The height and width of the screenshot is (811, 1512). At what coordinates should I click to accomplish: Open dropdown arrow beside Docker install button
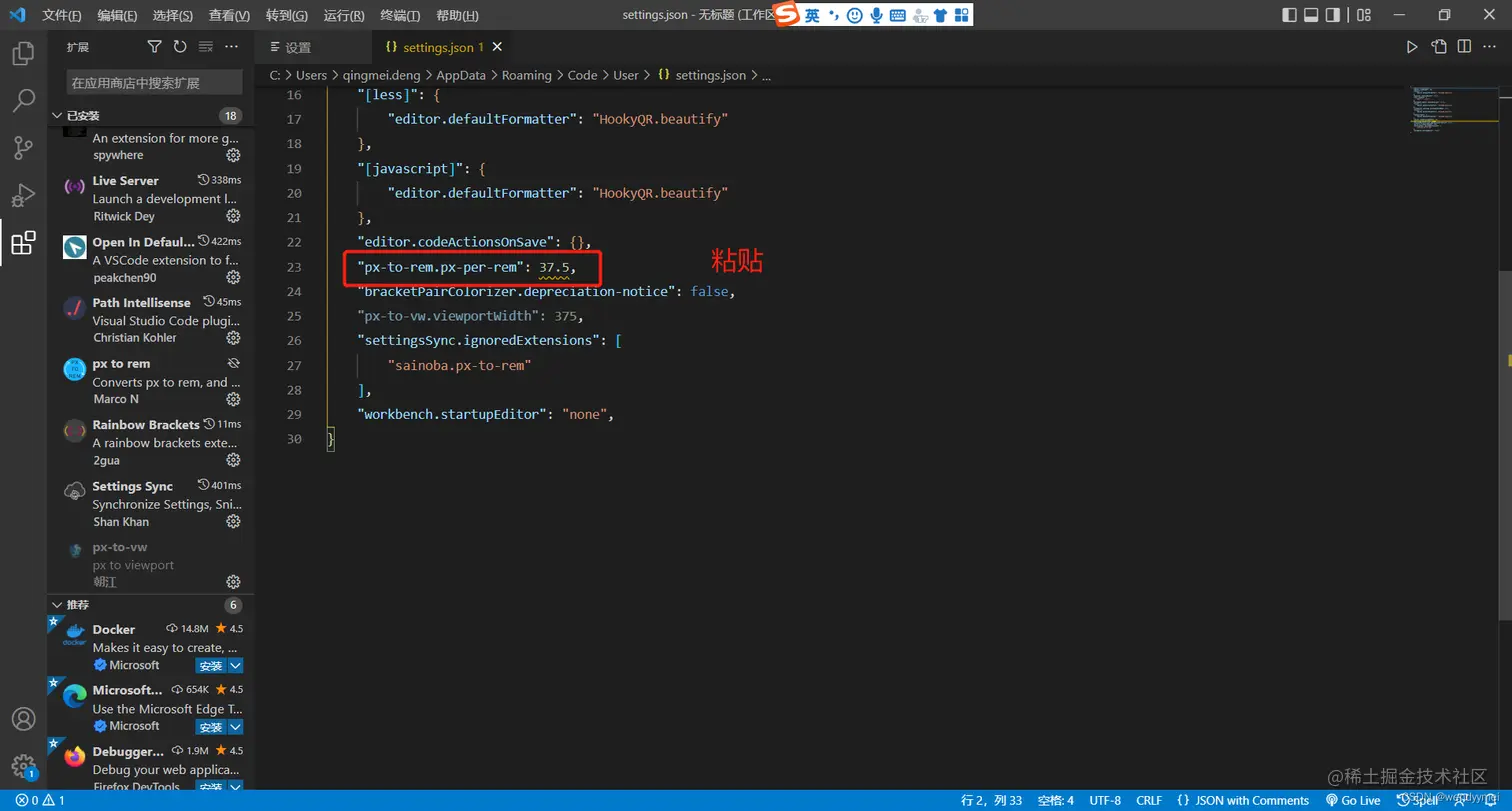236,666
